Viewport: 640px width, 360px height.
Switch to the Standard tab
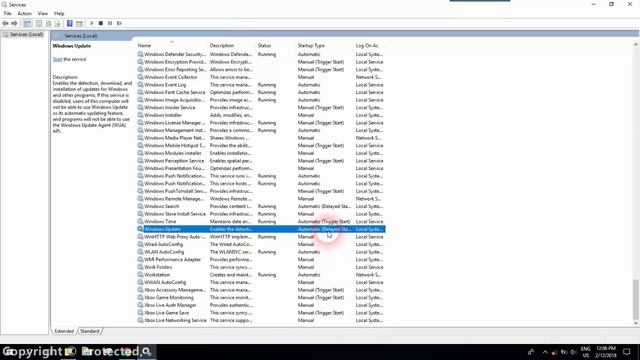coord(89,331)
